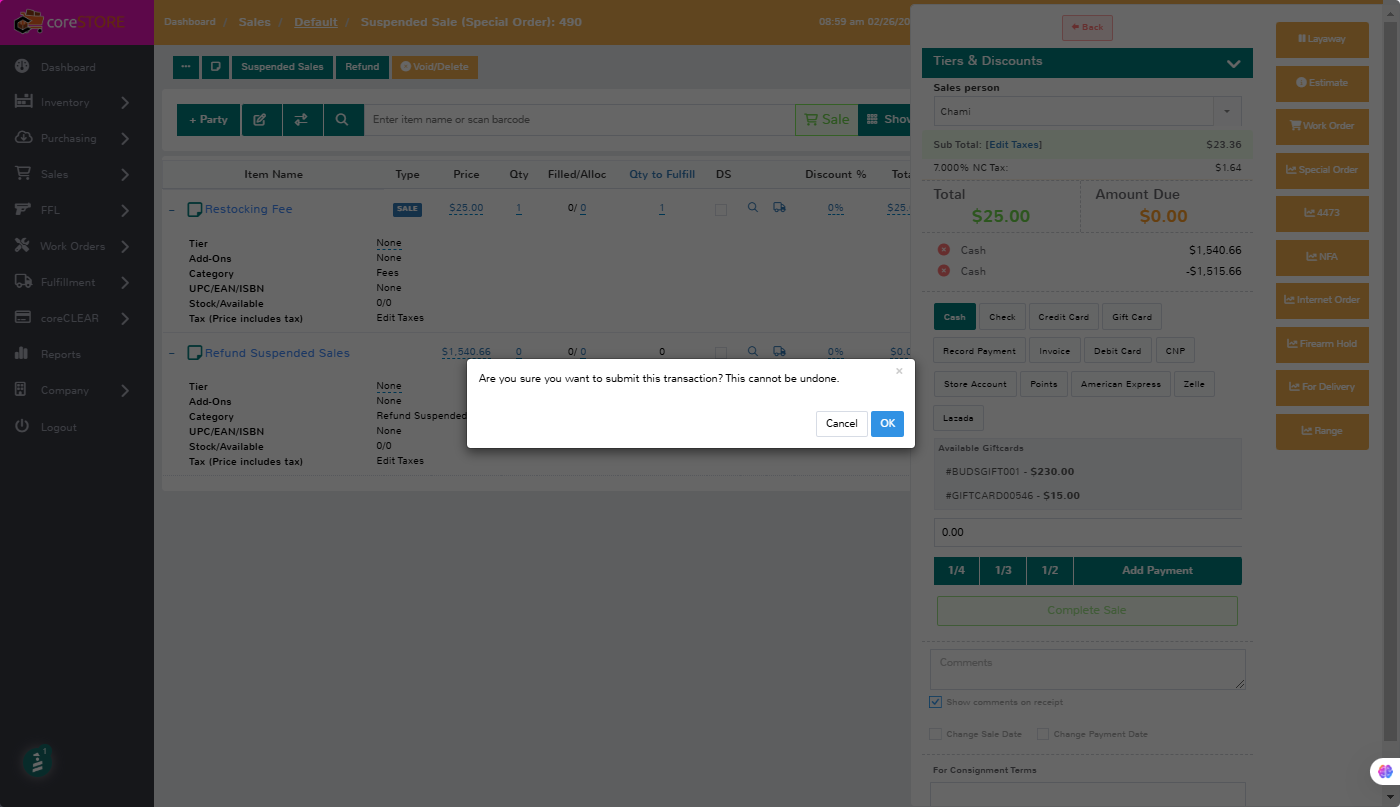Image resolution: width=1400 pixels, height=807 pixels.
Task: Click the Edit Taxes link beside Sub Total
Action: (x=1014, y=145)
